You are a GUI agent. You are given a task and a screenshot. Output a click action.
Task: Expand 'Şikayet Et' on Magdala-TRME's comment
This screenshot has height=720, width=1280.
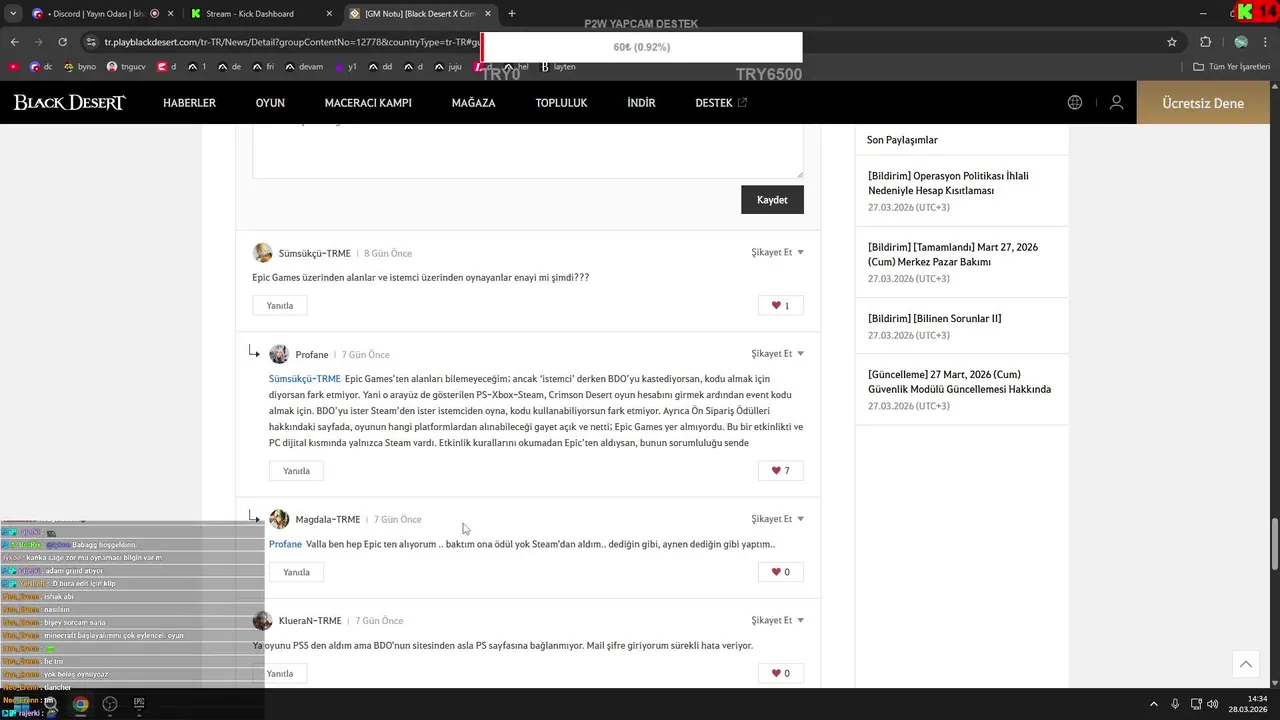coord(777,519)
